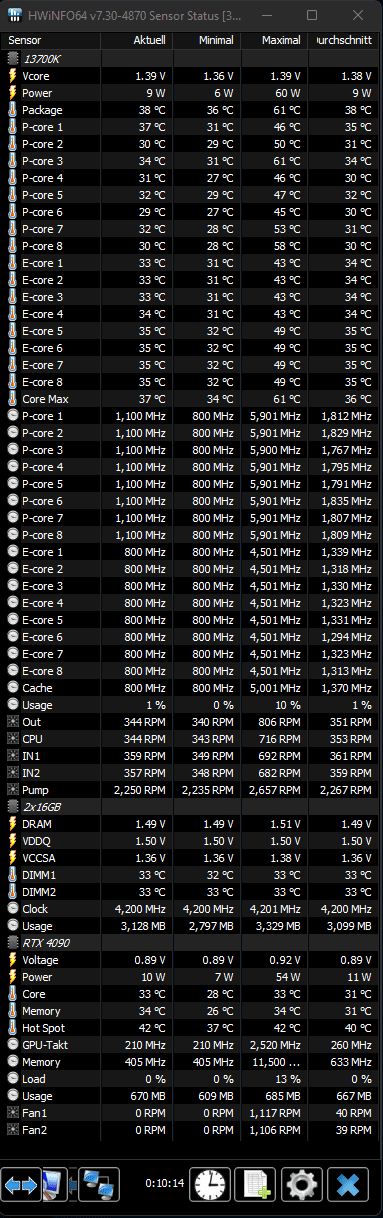This screenshot has height=1218, width=383.
Task: Click the icon beside Load
Action: click(x=12, y=1079)
